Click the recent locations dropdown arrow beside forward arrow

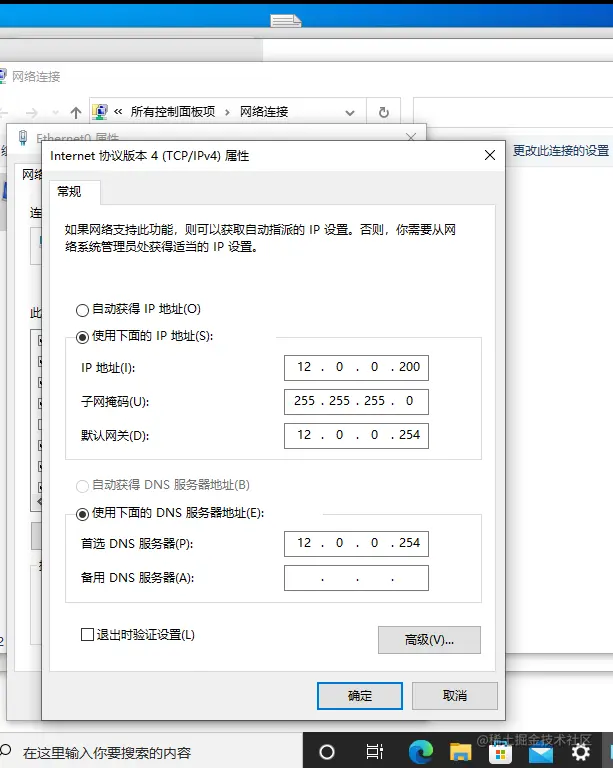point(55,113)
